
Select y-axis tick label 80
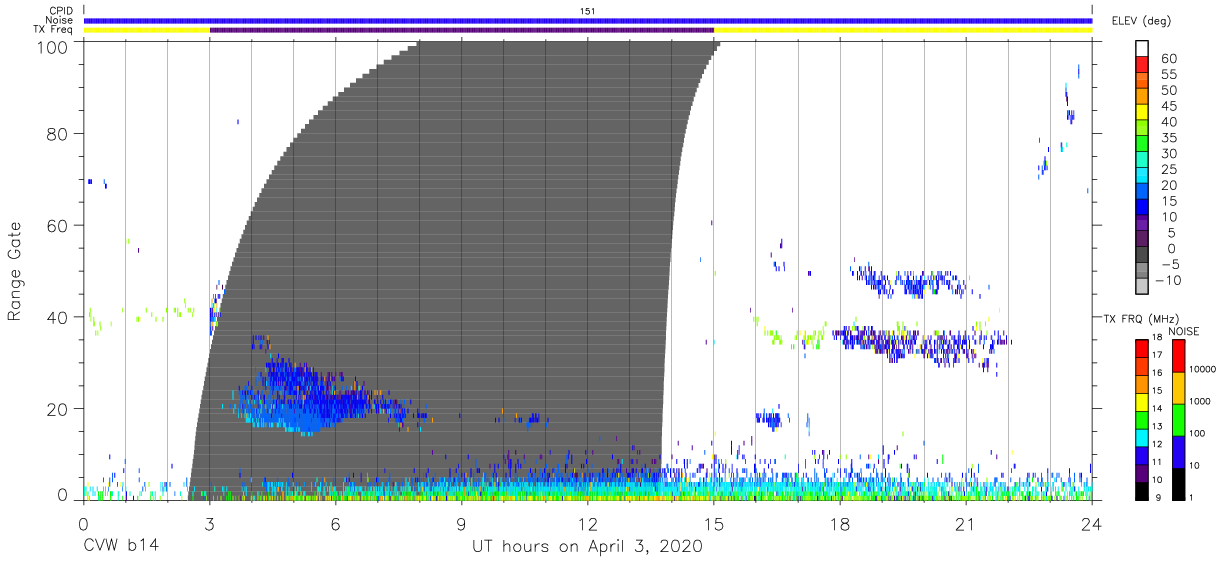(x=56, y=134)
